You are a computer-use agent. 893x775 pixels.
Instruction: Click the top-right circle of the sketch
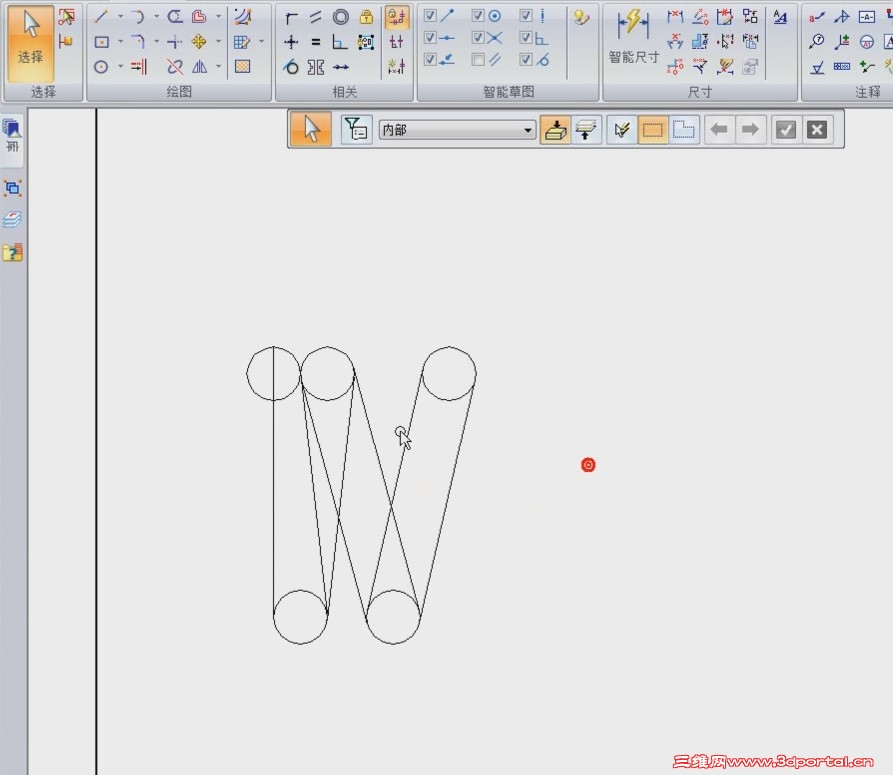[449, 374]
